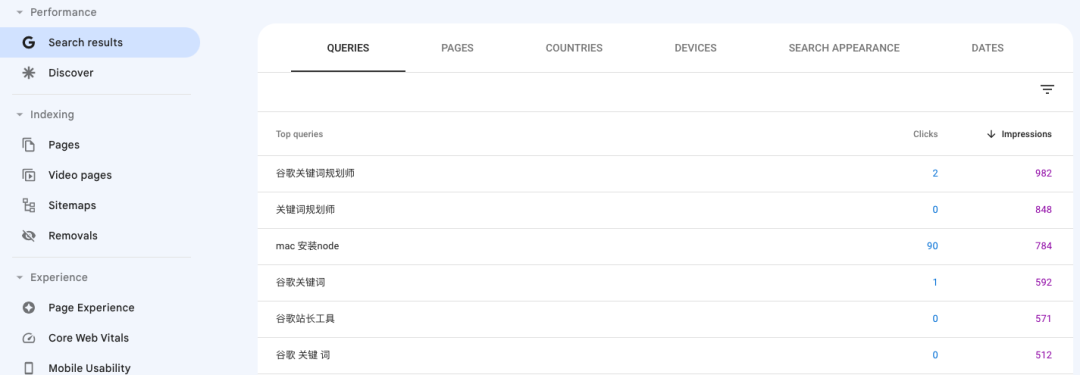The height and width of the screenshot is (375, 1080).
Task: Click the Top queries column header
Action: pos(299,134)
